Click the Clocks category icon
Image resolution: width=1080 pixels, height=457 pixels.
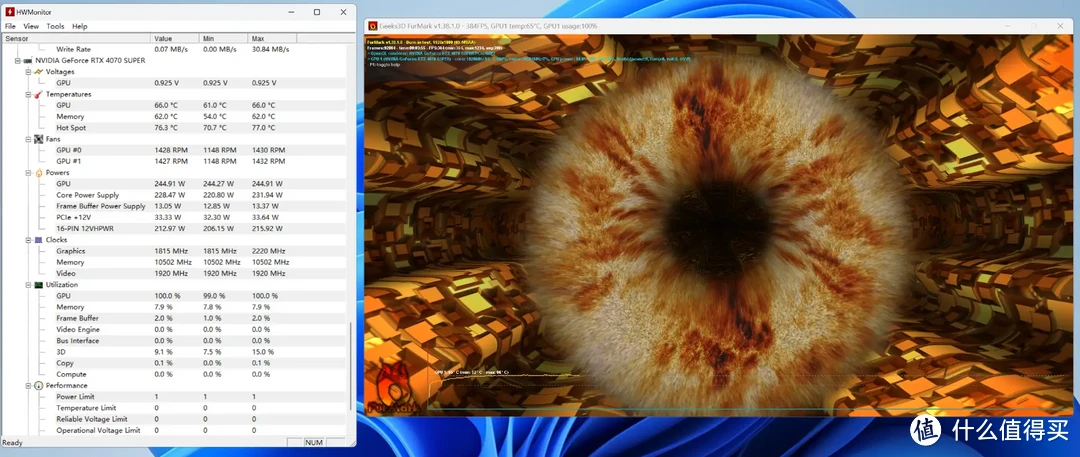(x=39, y=240)
